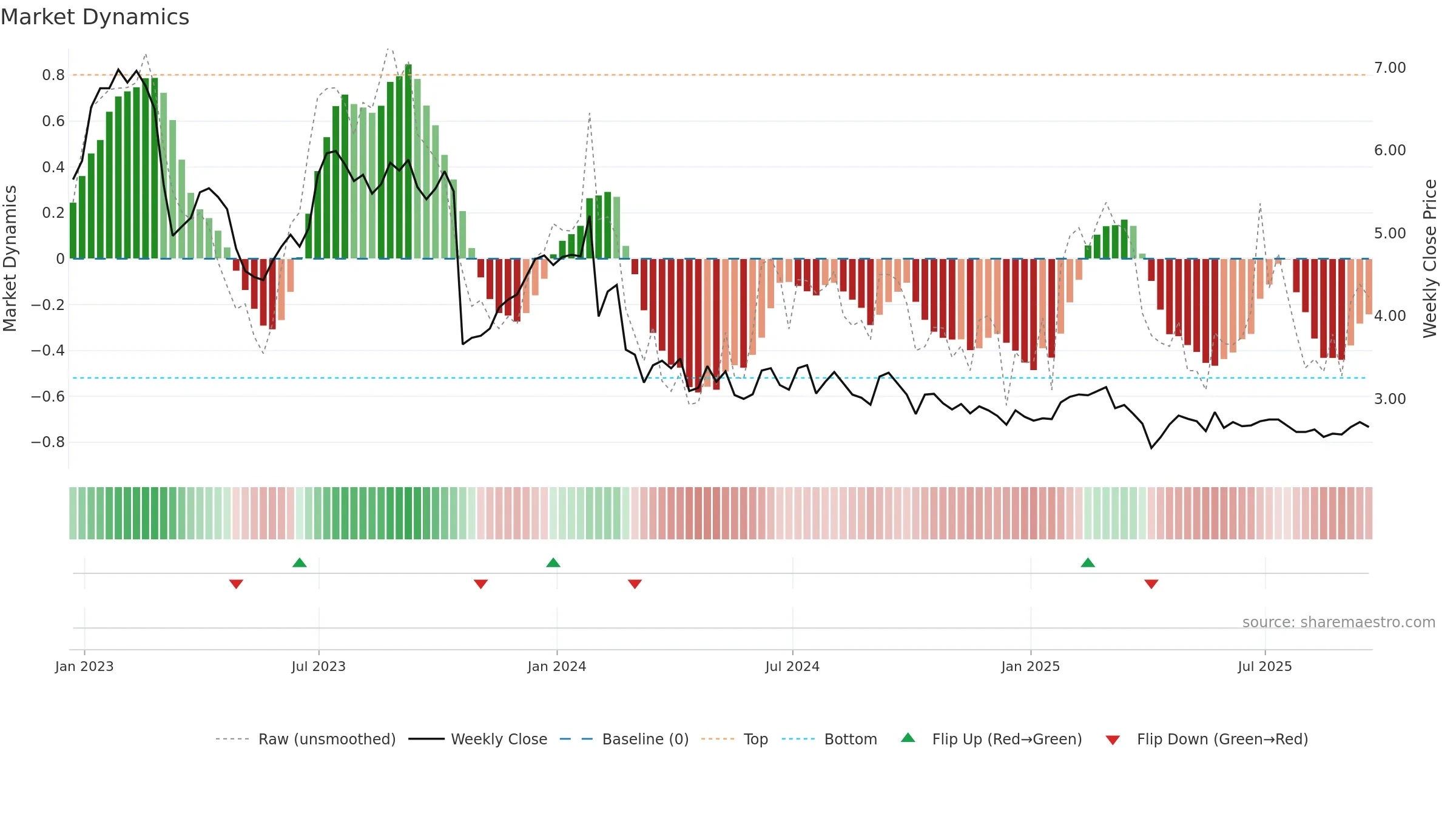Click the Jul 2025 x-axis label
This screenshot has width=1456, height=819.
click(1265, 666)
